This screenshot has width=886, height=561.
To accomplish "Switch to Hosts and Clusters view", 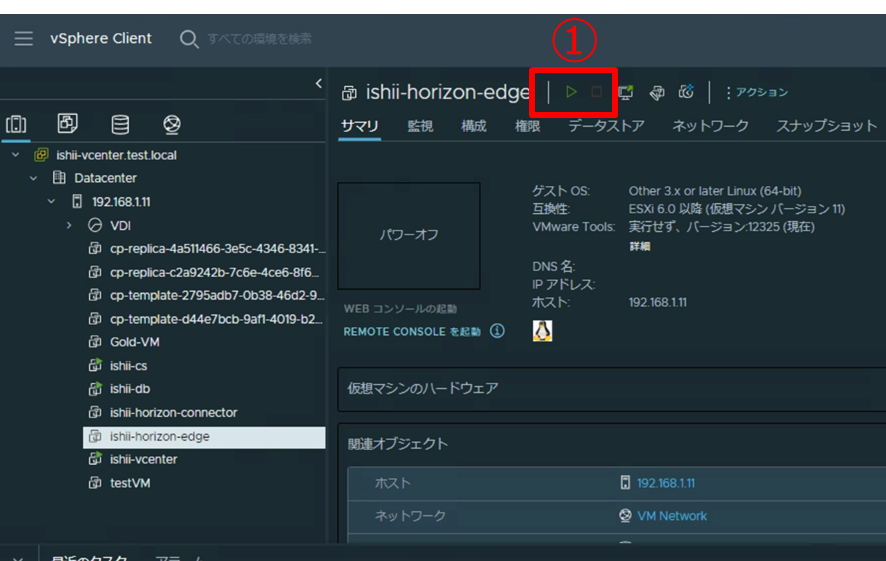I will click(x=16, y=124).
